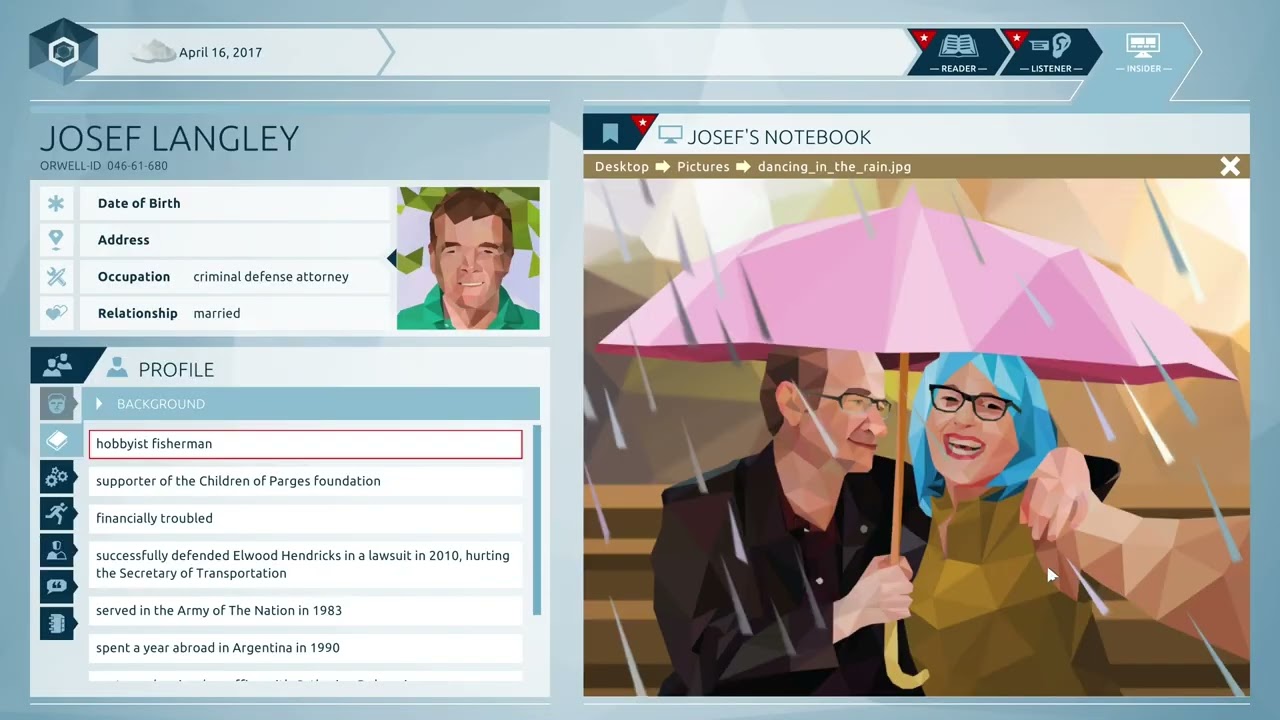Switch to the Listener tab
This screenshot has width=1280, height=720.
[x=1050, y=51]
